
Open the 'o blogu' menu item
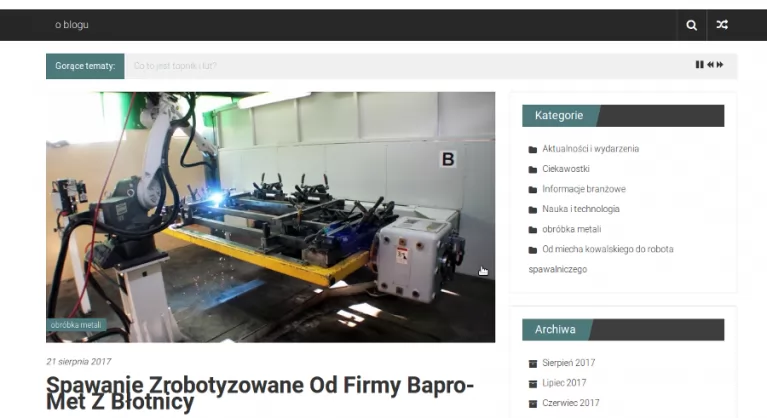click(x=71, y=24)
